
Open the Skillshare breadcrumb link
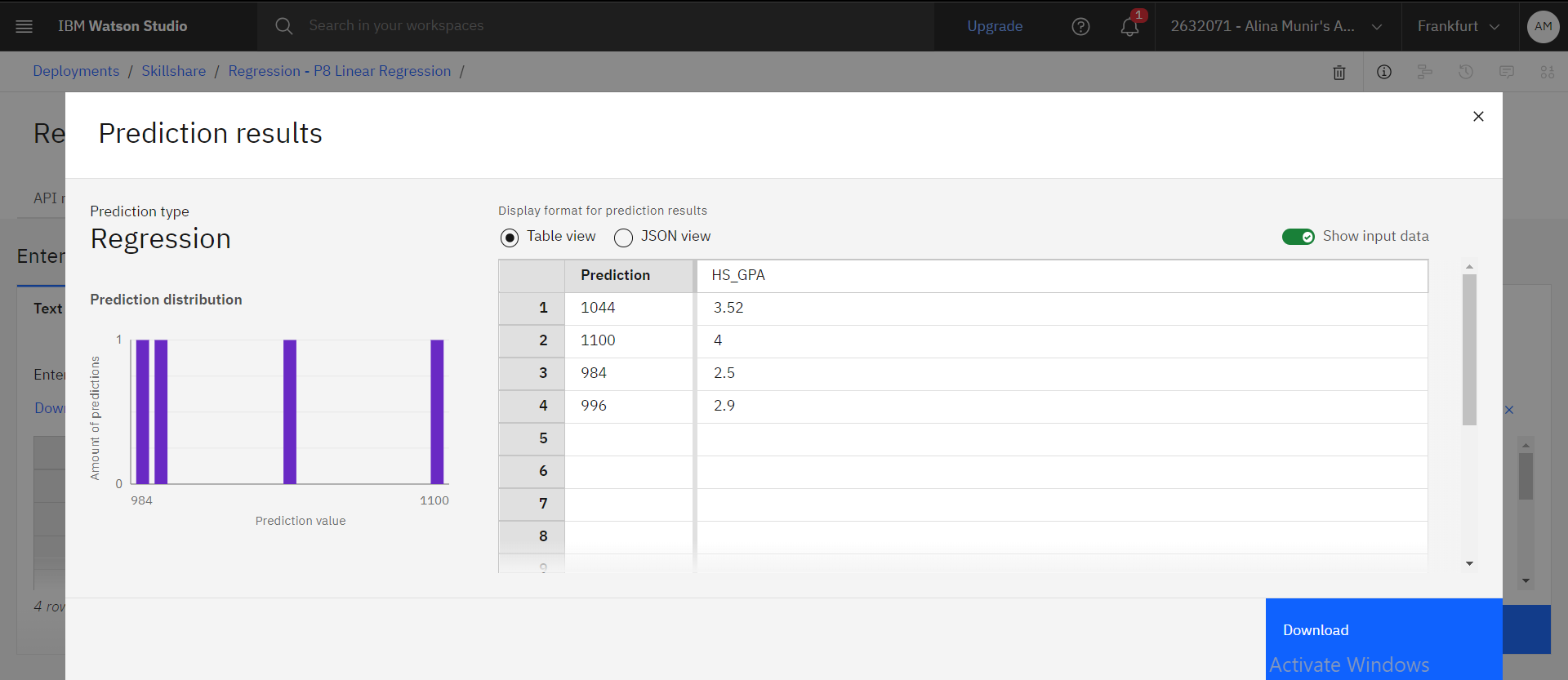[173, 71]
